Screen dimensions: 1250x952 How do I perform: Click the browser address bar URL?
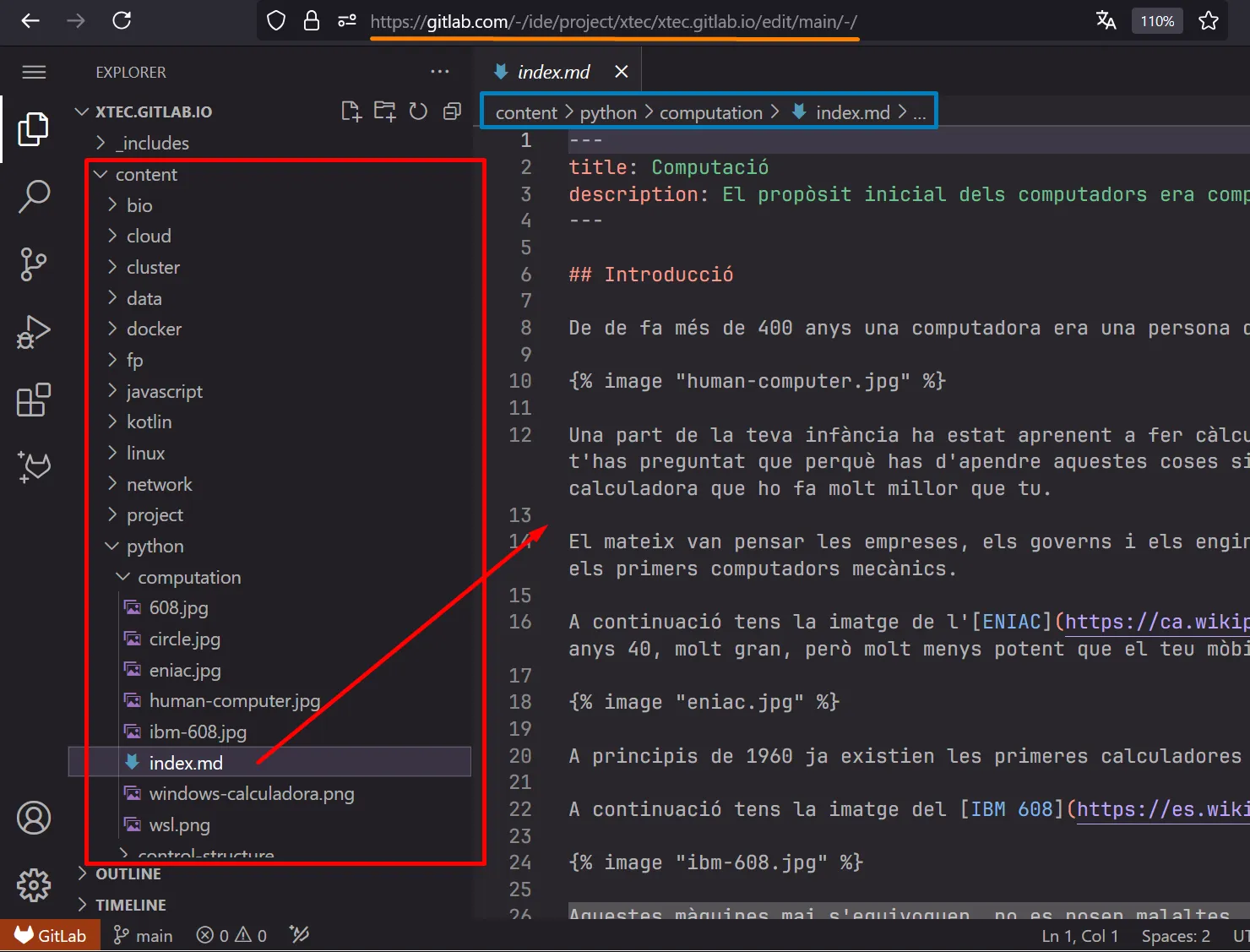(613, 21)
